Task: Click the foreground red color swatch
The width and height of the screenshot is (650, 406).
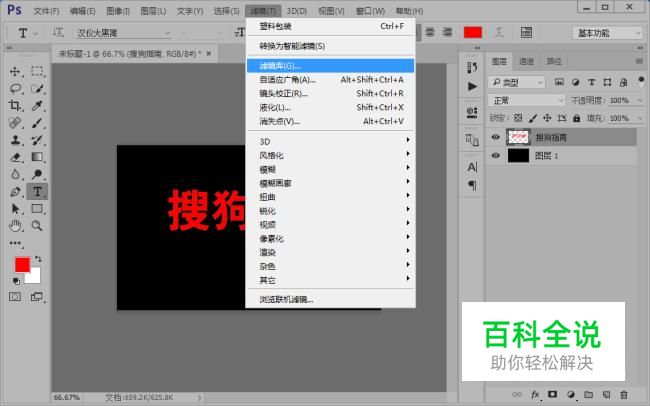Action: pos(22,265)
